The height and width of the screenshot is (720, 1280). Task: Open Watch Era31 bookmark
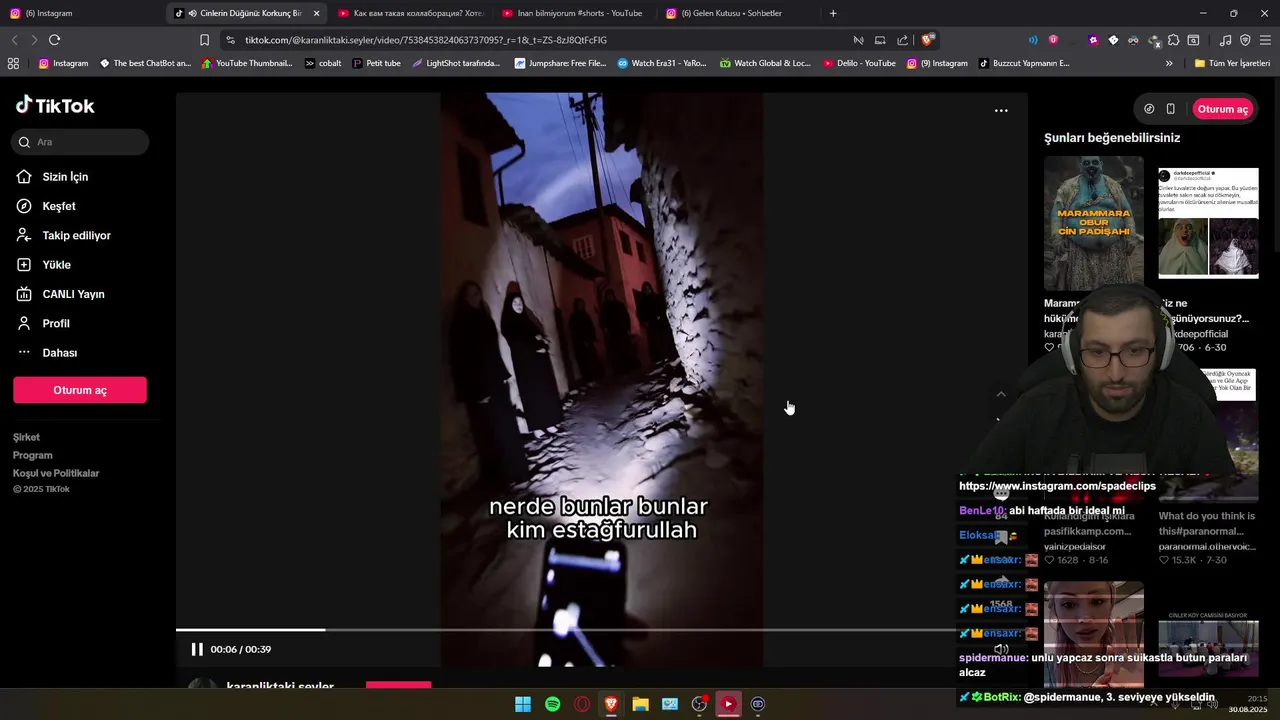(662, 63)
